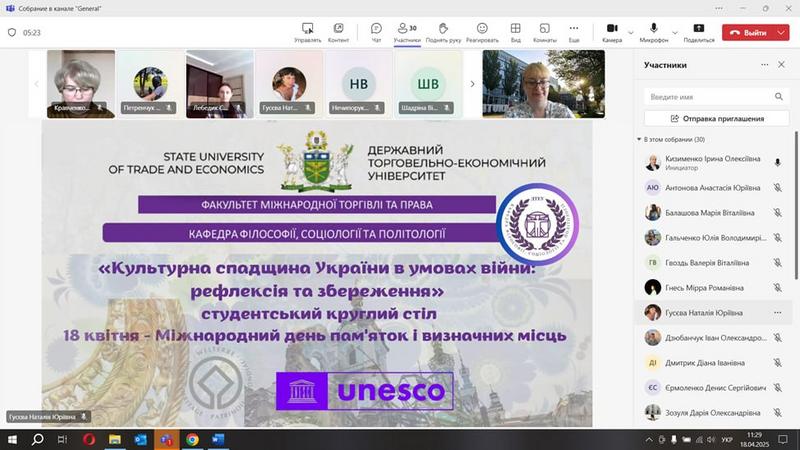Open Google Chrome from taskbar
This screenshot has height=450, width=800.
click(x=192, y=439)
